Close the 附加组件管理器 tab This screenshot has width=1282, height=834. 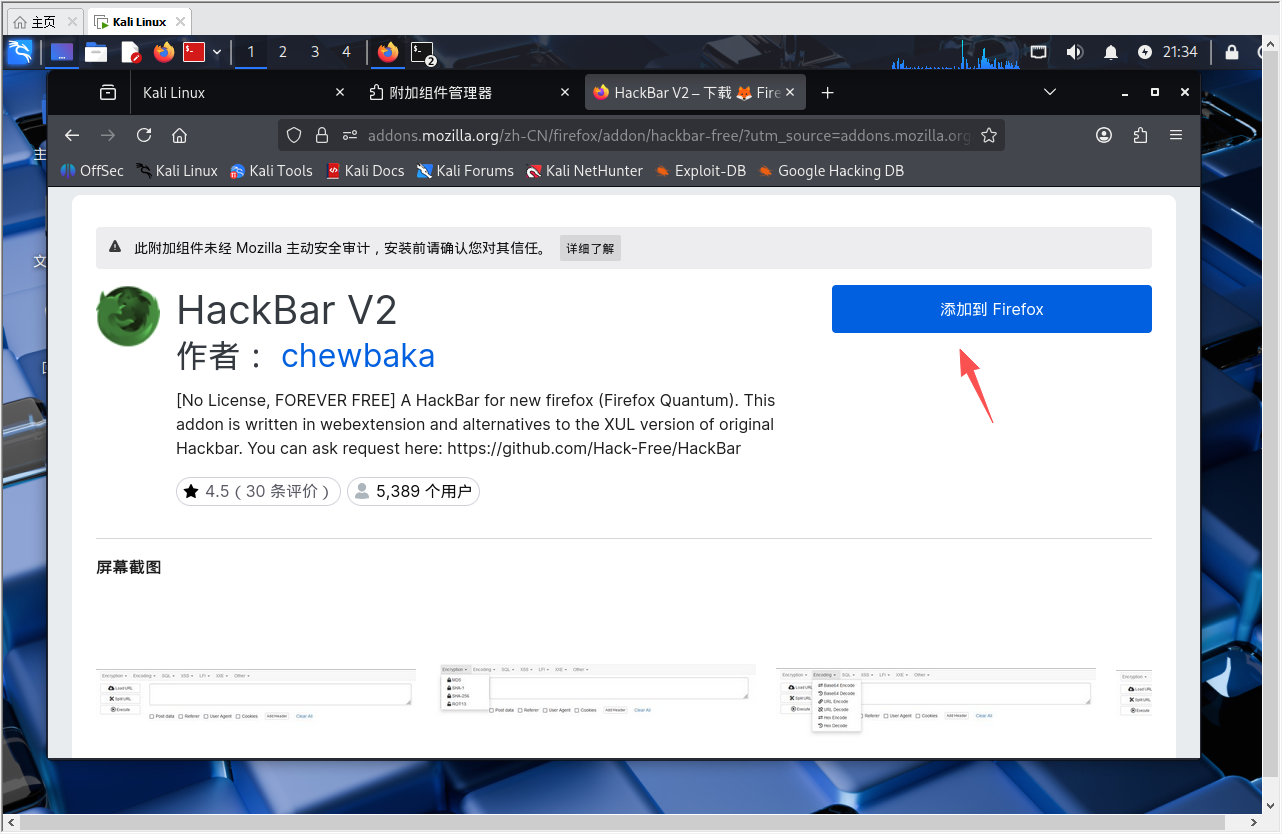pyautogui.click(x=565, y=92)
